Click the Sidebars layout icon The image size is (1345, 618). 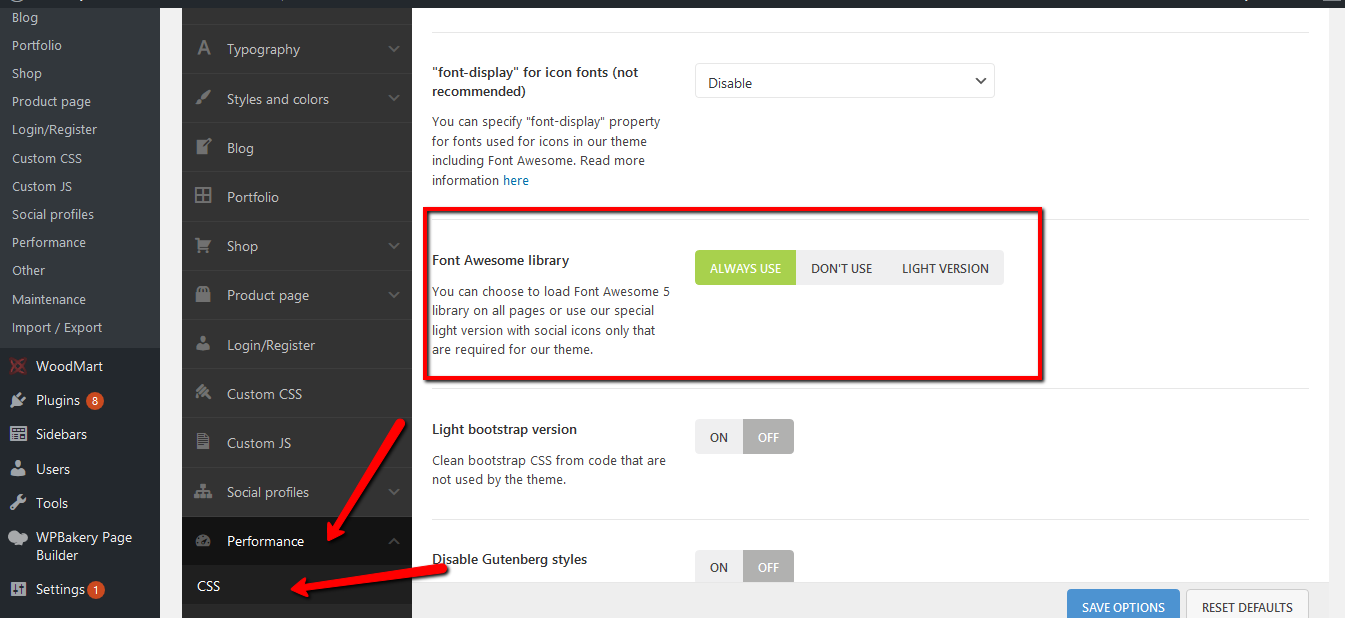[18, 434]
